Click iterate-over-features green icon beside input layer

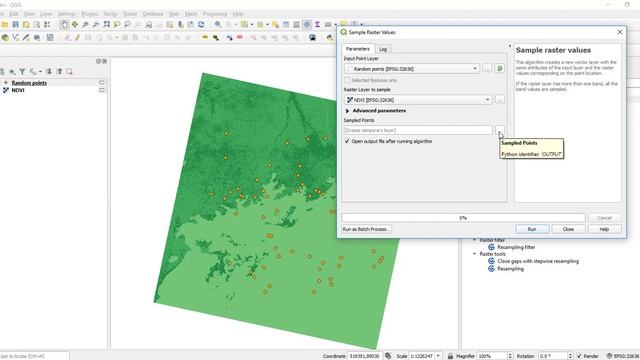500,69
